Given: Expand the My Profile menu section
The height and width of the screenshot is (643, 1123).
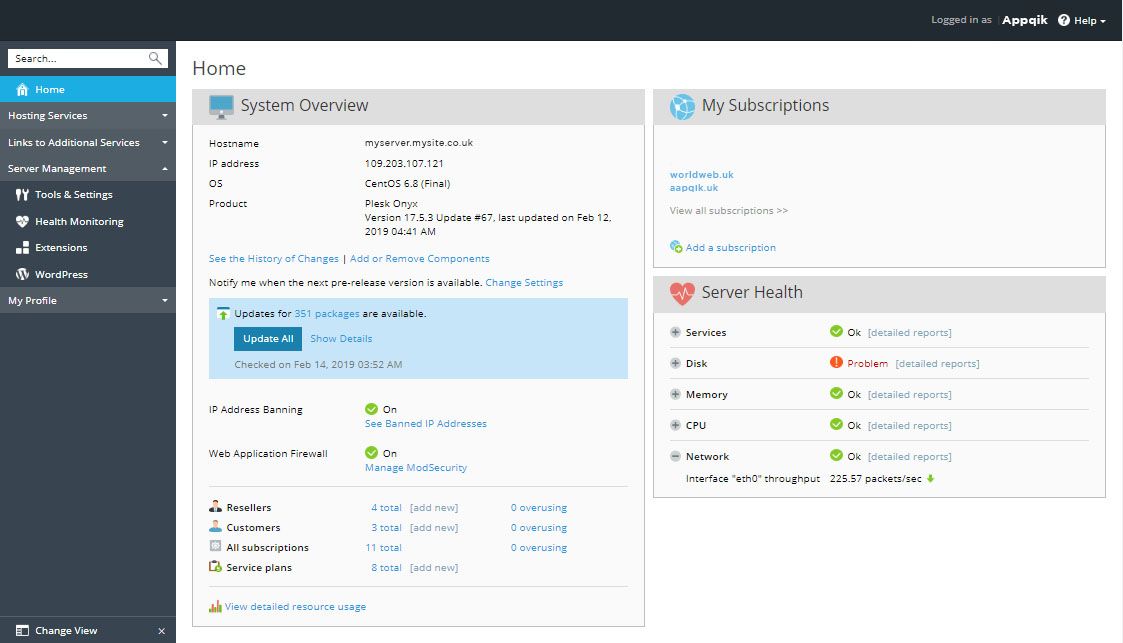Looking at the screenshot, I should [87, 301].
